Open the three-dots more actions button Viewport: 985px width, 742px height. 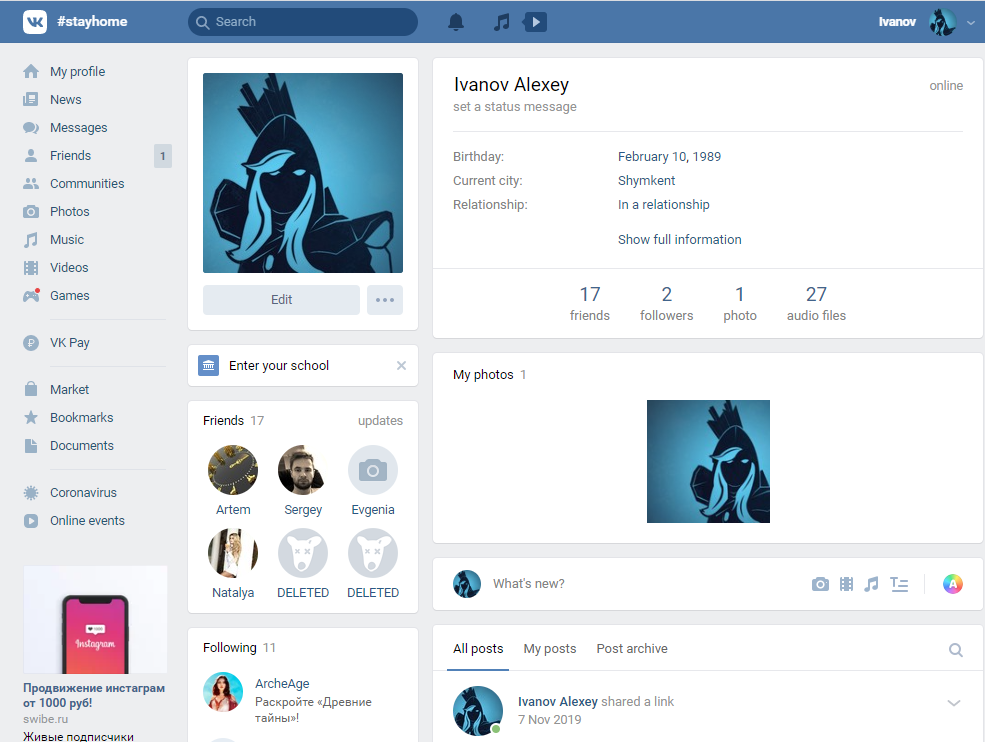click(x=385, y=300)
